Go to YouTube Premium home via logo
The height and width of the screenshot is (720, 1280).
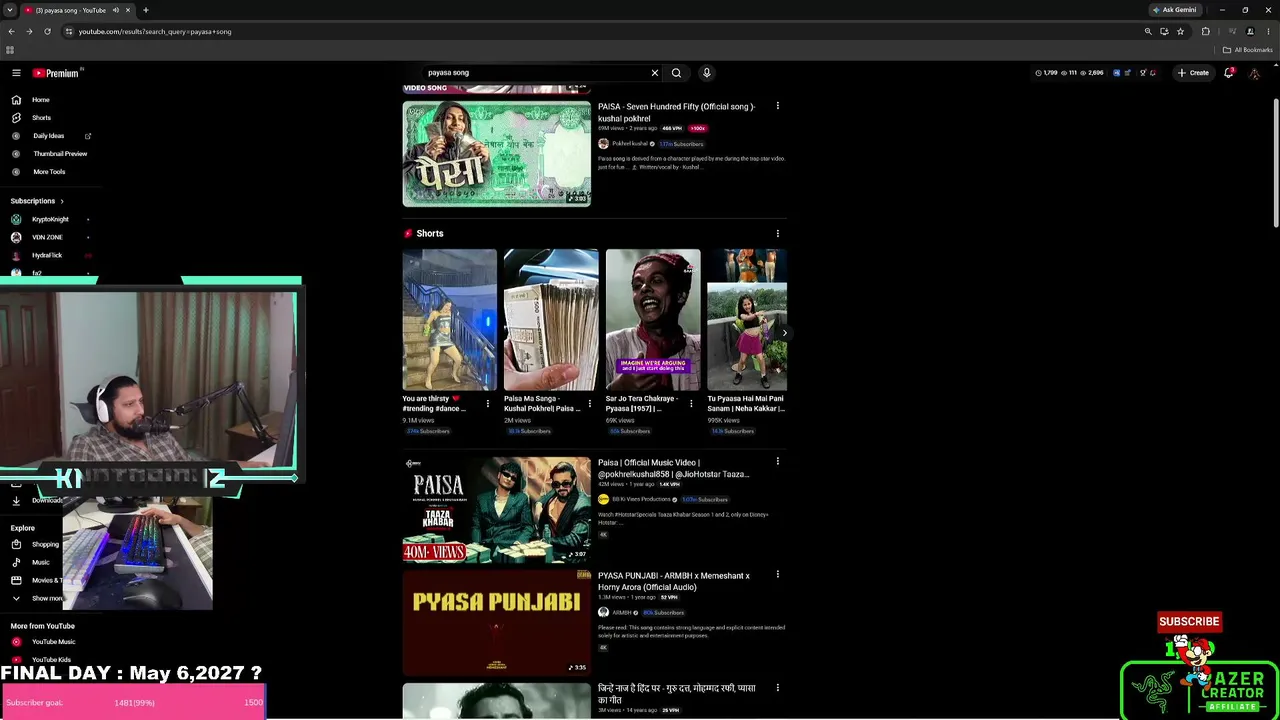tap(56, 73)
